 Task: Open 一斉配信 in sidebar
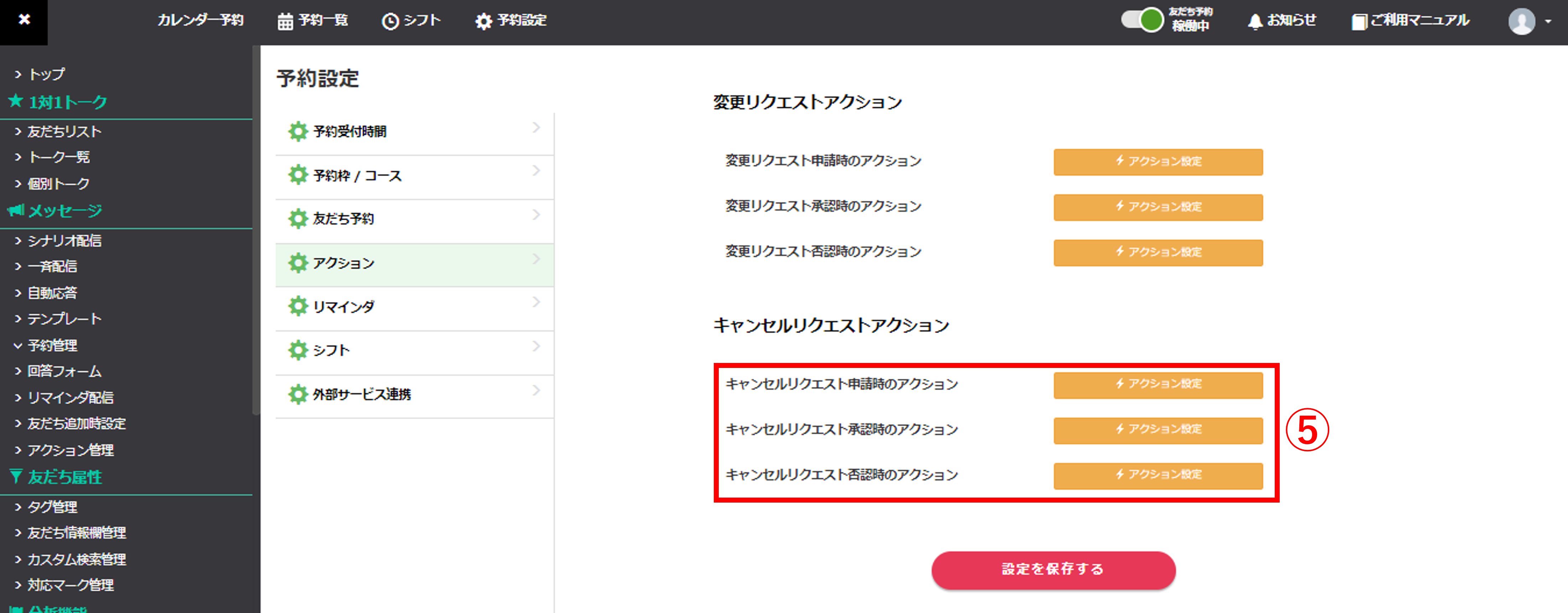[x=52, y=266]
